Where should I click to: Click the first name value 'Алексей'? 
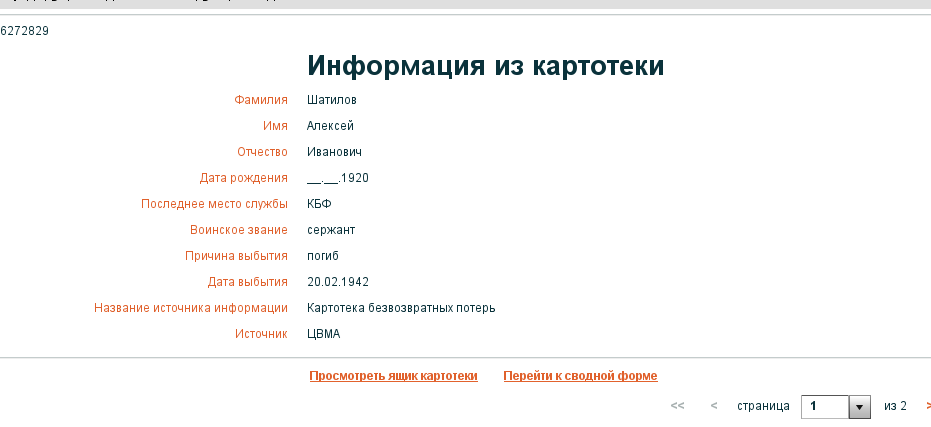pyautogui.click(x=330, y=126)
